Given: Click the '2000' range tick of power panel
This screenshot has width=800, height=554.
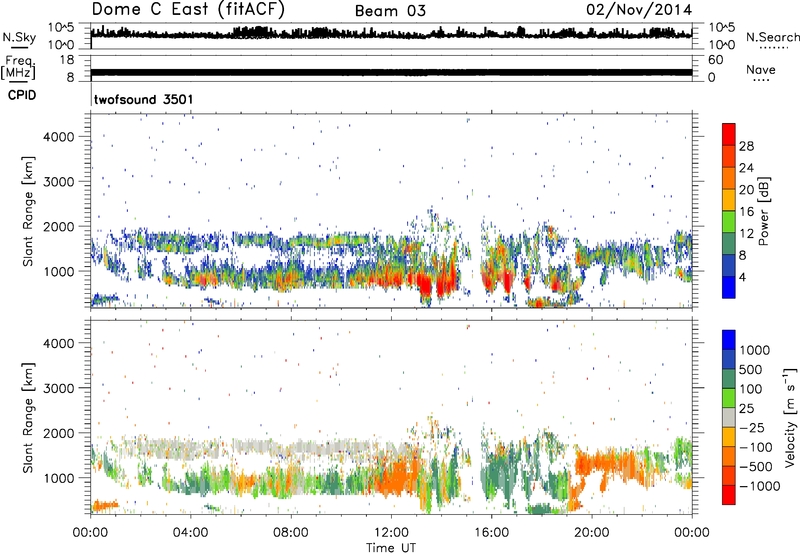Looking at the screenshot, I should (58, 226).
